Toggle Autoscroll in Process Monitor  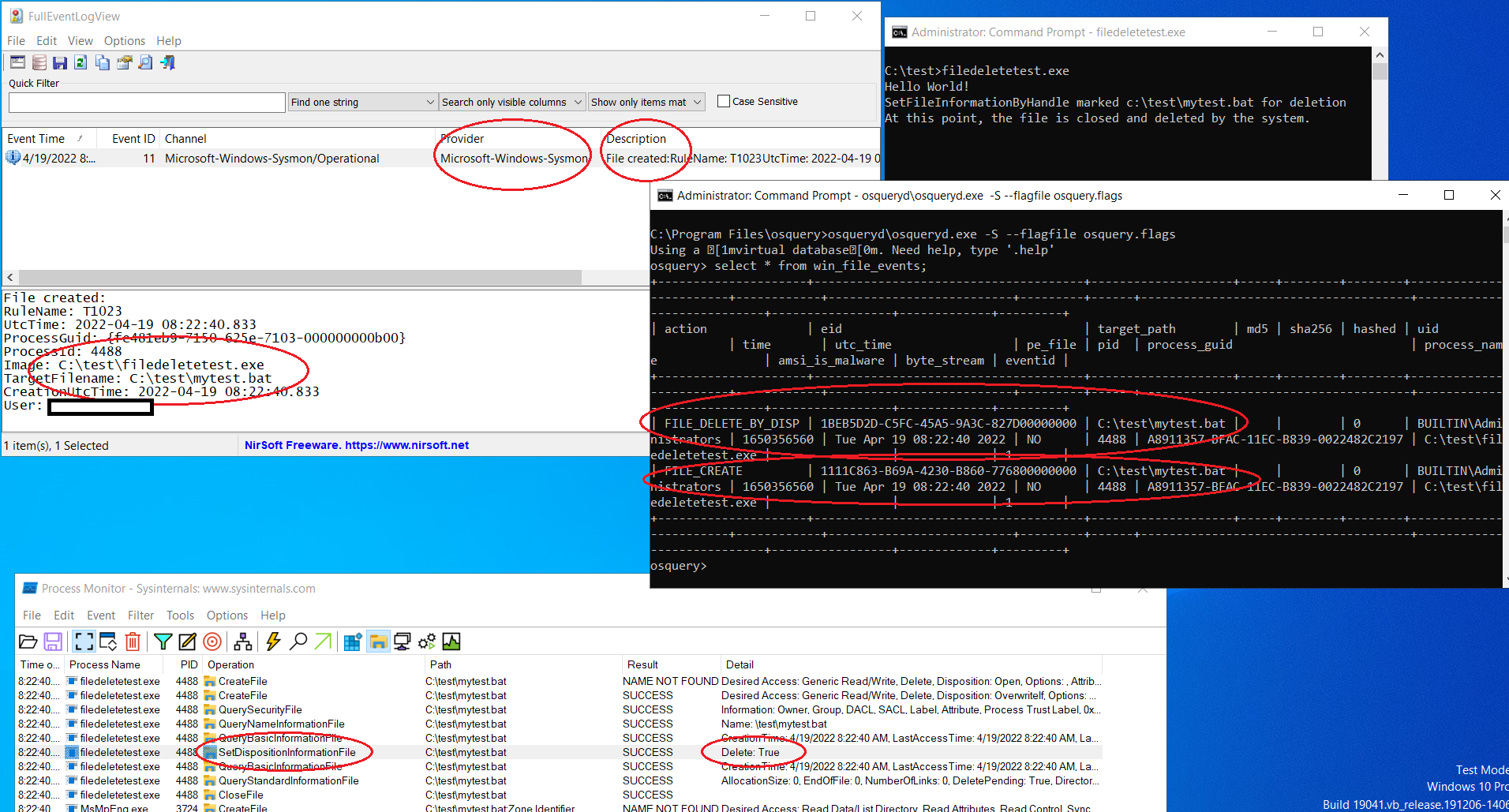tap(108, 642)
